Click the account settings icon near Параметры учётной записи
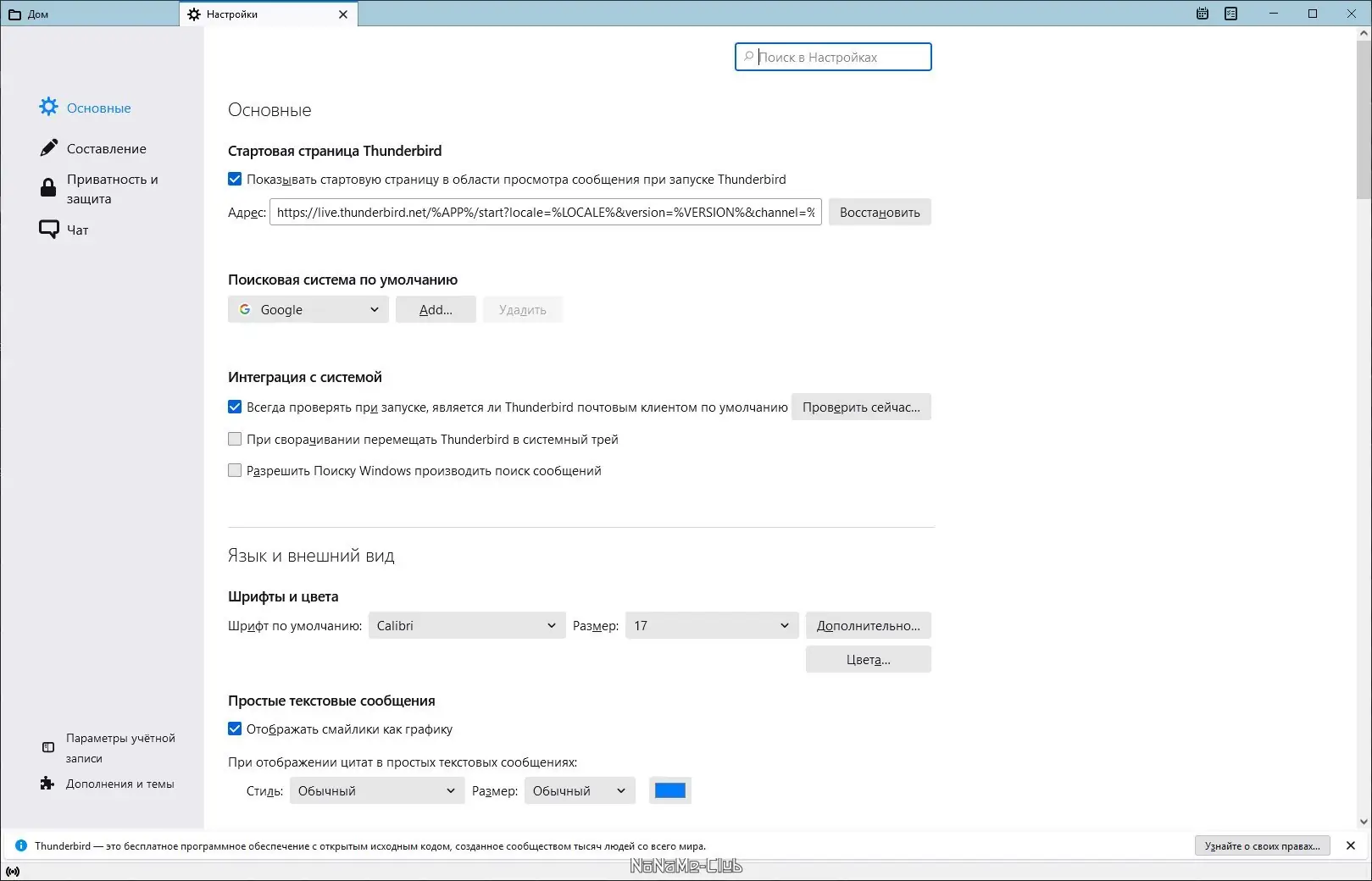 (x=48, y=747)
